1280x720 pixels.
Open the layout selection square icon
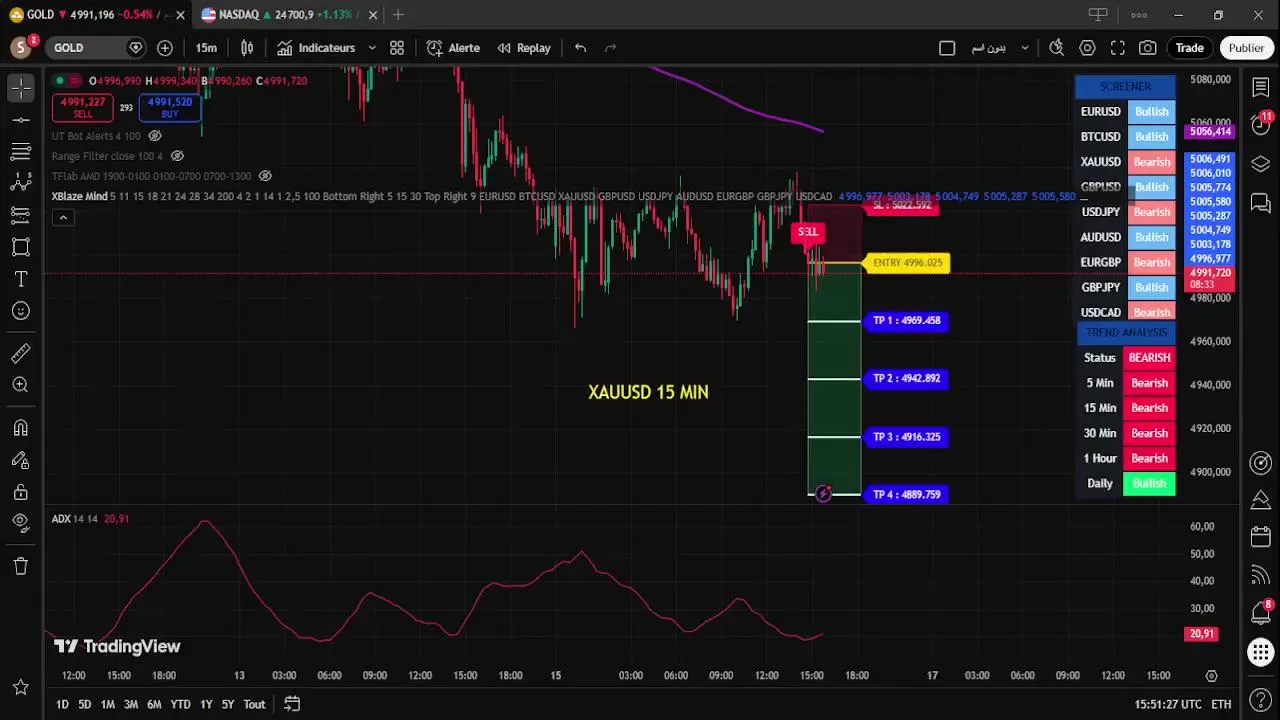pyautogui.click(x=947, y=48)
